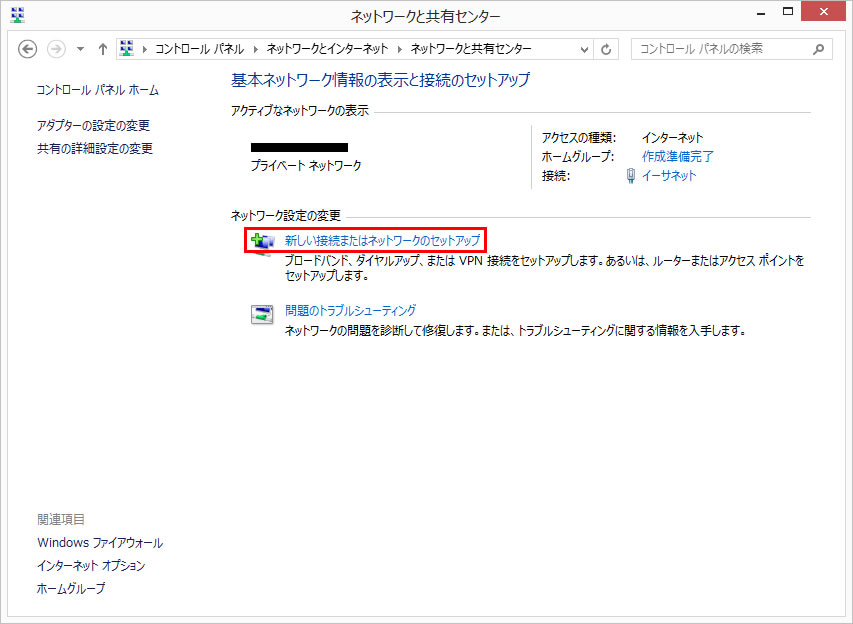Select ネットワークと共有センター breadcrumb
The image size is (853, 624).
(471, 49)
